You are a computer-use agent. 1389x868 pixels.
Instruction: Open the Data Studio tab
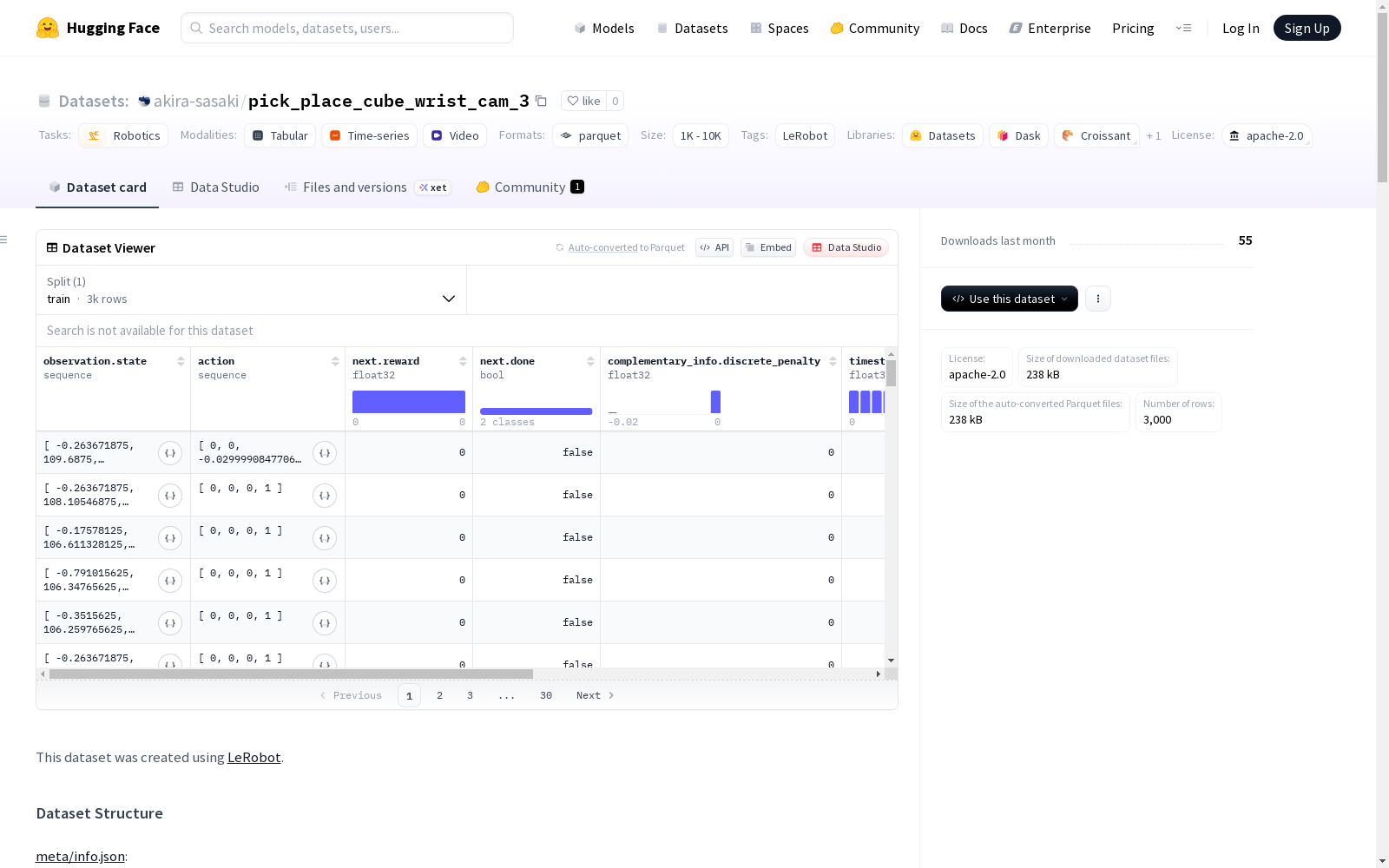pos(215,187)
